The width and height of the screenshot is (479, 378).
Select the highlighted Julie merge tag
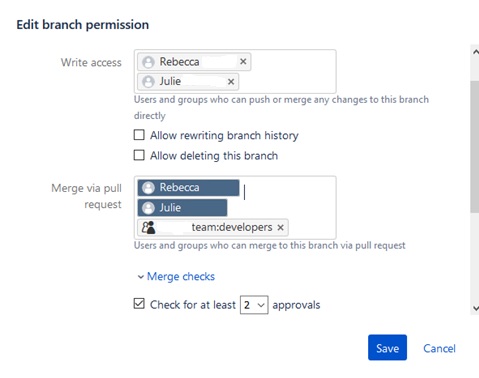[x=182, y=208]
